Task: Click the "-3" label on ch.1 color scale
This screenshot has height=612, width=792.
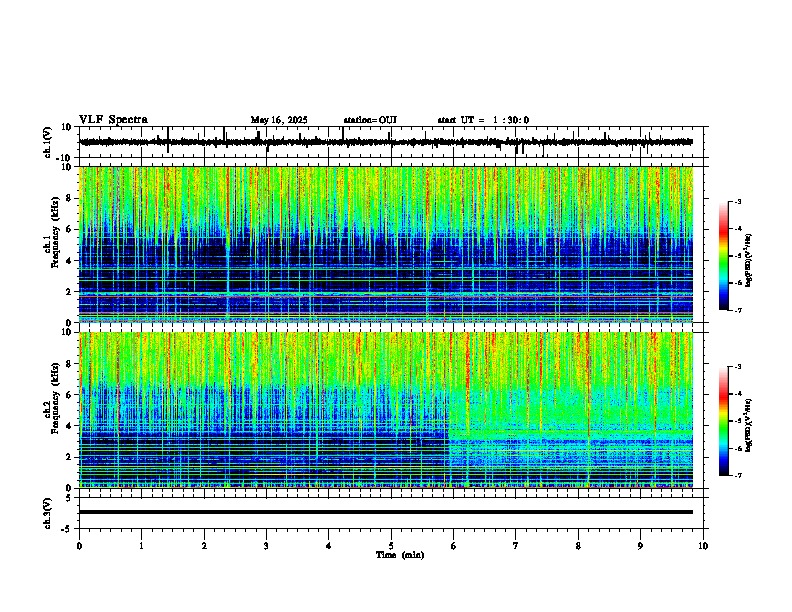Action: [737, 202]
